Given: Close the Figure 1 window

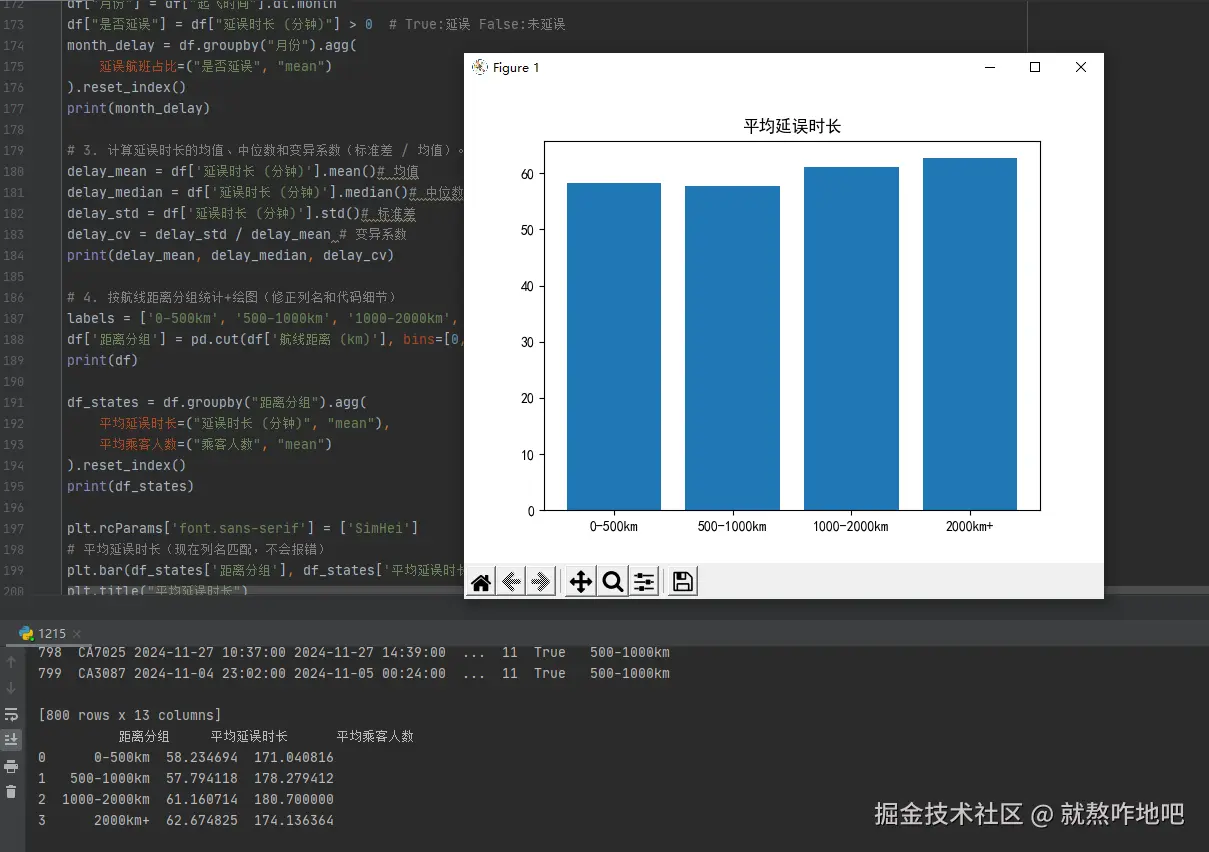Looking at the screenshot, I should click(x=1080, y=67).
